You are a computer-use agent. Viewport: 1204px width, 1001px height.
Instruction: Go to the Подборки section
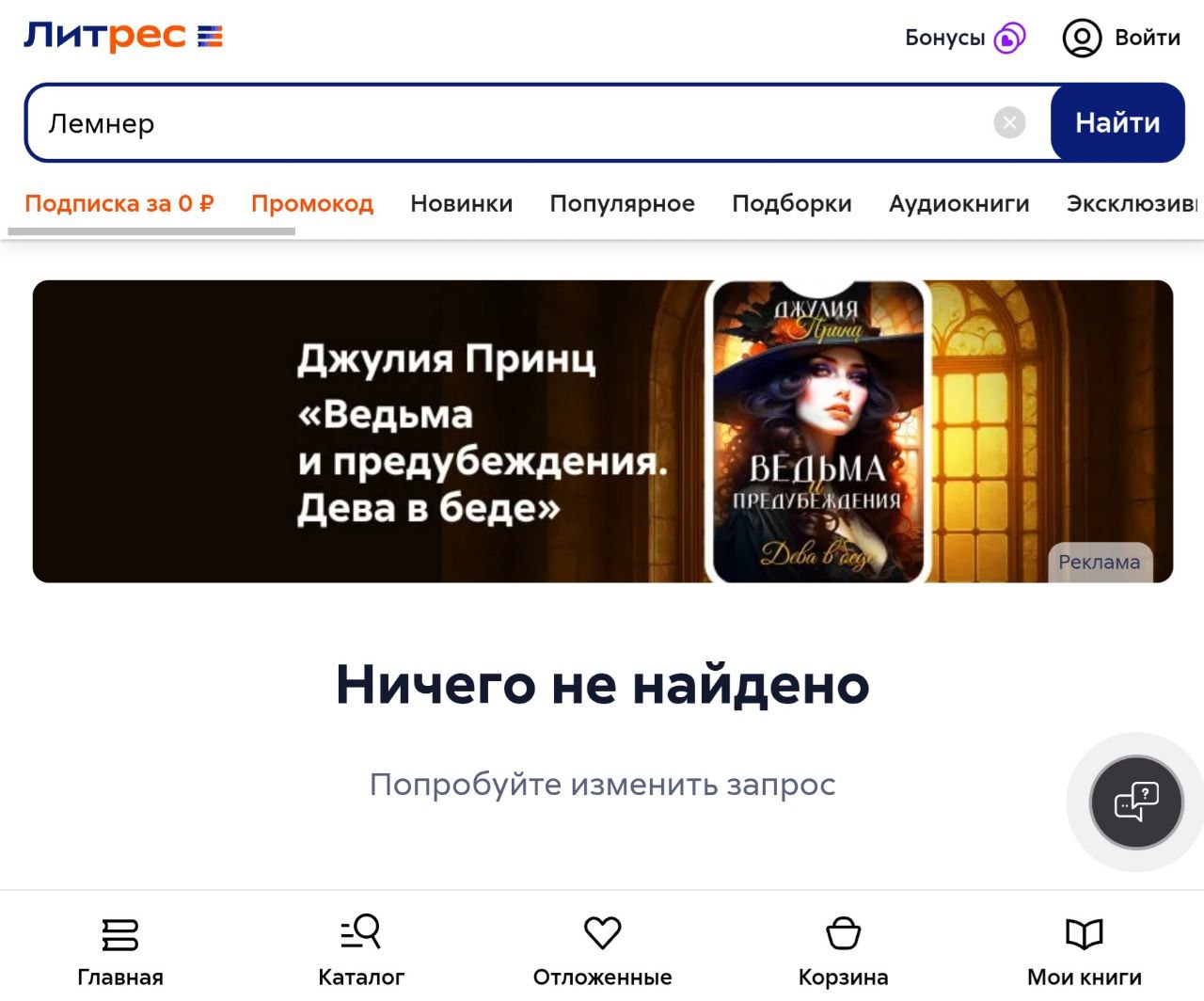[792, 203]
